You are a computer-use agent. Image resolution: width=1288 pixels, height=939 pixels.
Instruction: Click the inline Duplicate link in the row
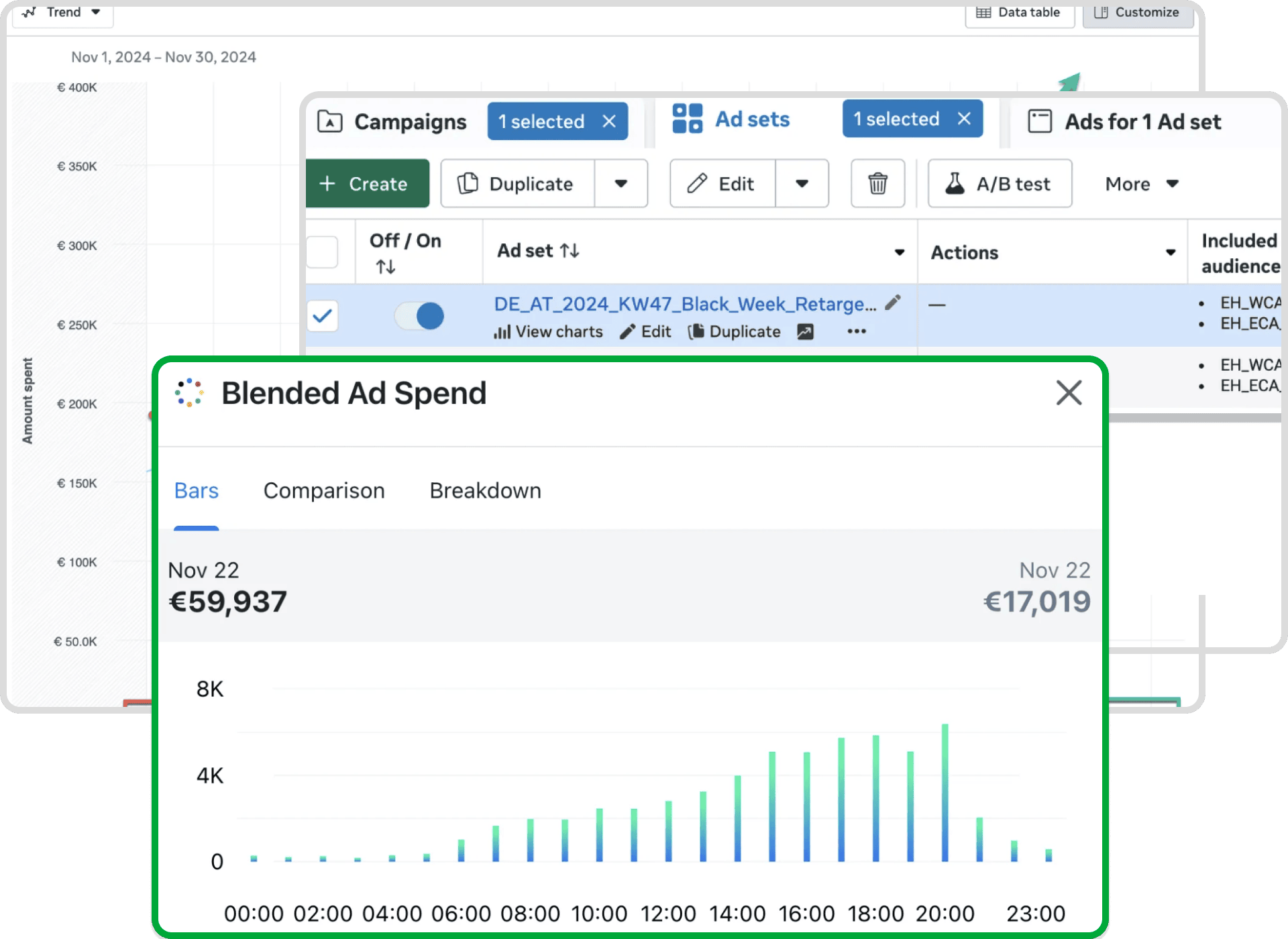735,332
